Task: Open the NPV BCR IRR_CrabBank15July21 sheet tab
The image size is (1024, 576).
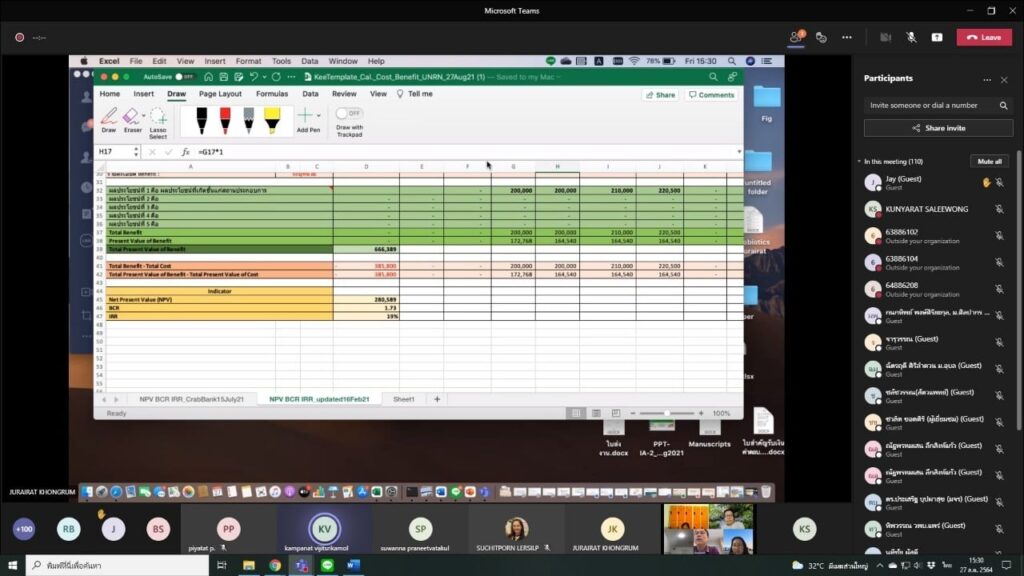Action: tap(190, 399)
